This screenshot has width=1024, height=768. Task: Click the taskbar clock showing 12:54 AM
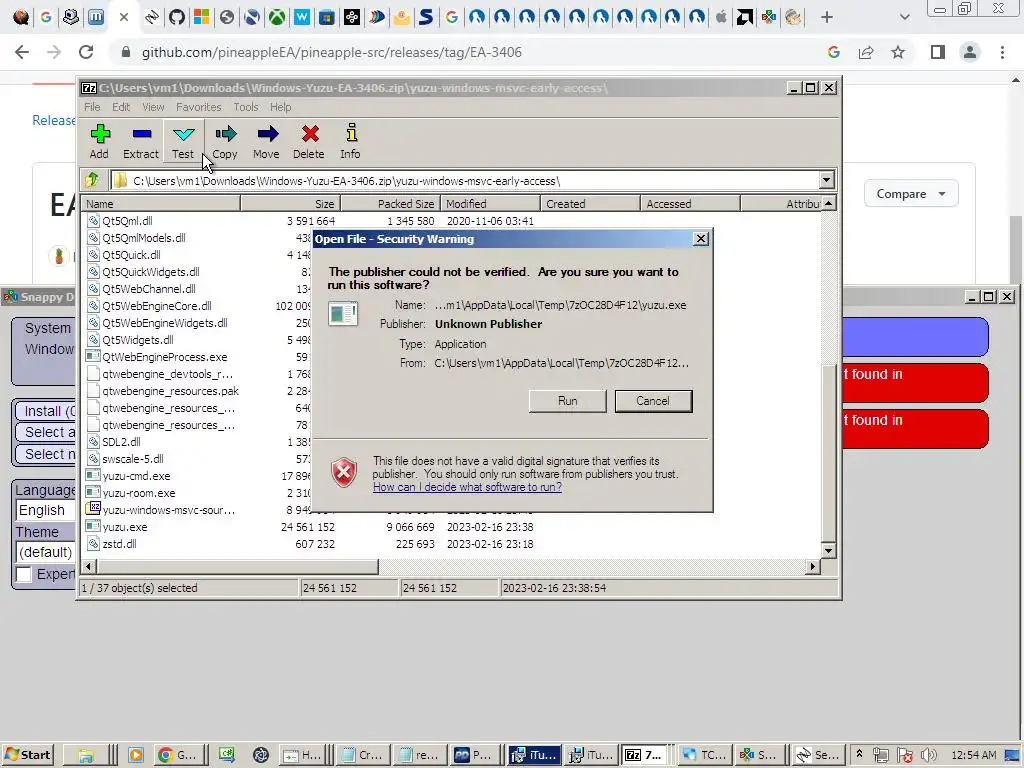tap(974, 756)
